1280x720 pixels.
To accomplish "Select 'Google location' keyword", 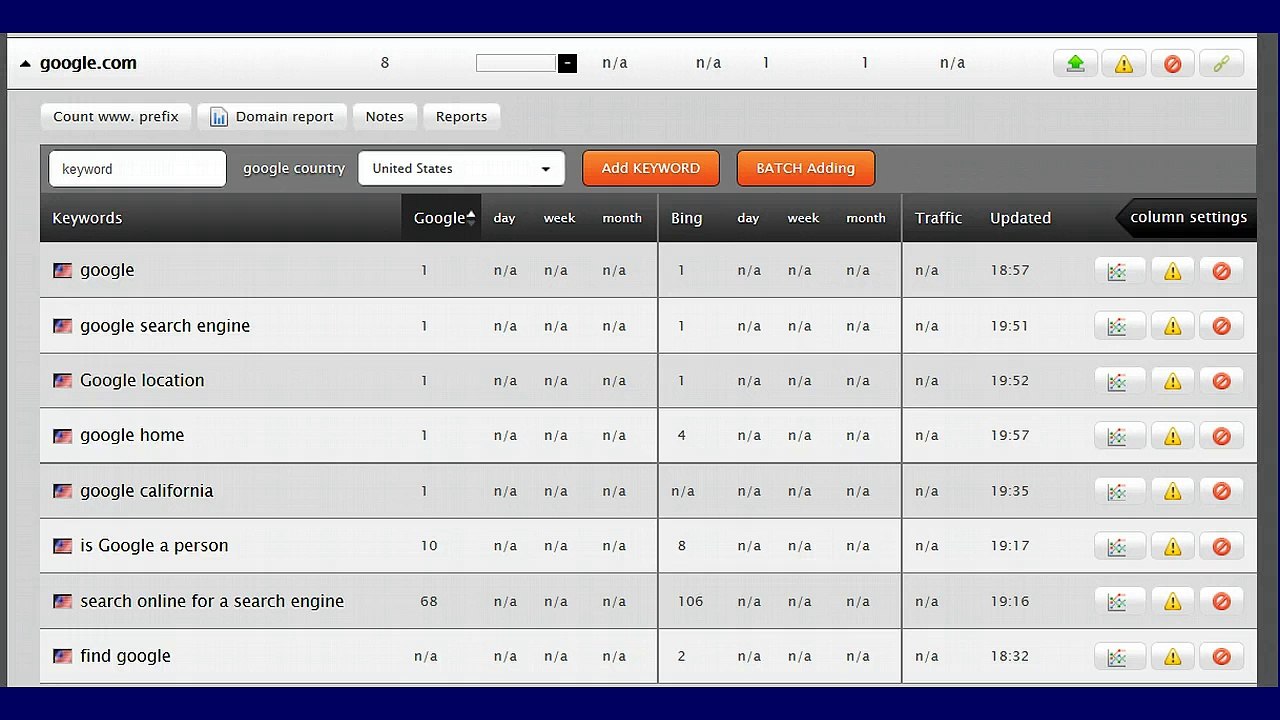I will click(142, 381).
